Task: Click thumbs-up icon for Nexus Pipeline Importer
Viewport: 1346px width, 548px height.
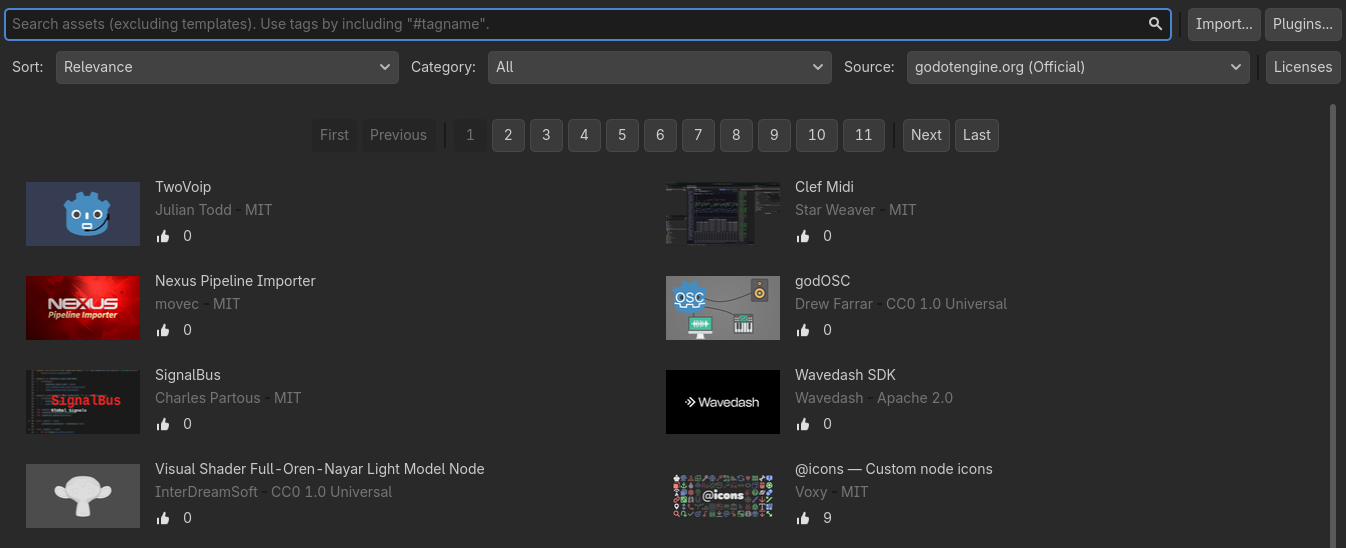Action: tap(163, 331)
